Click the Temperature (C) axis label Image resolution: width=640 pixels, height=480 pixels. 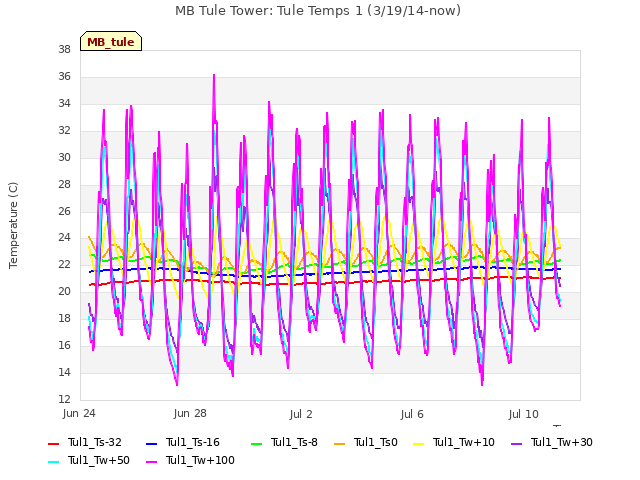click(13, 225)
